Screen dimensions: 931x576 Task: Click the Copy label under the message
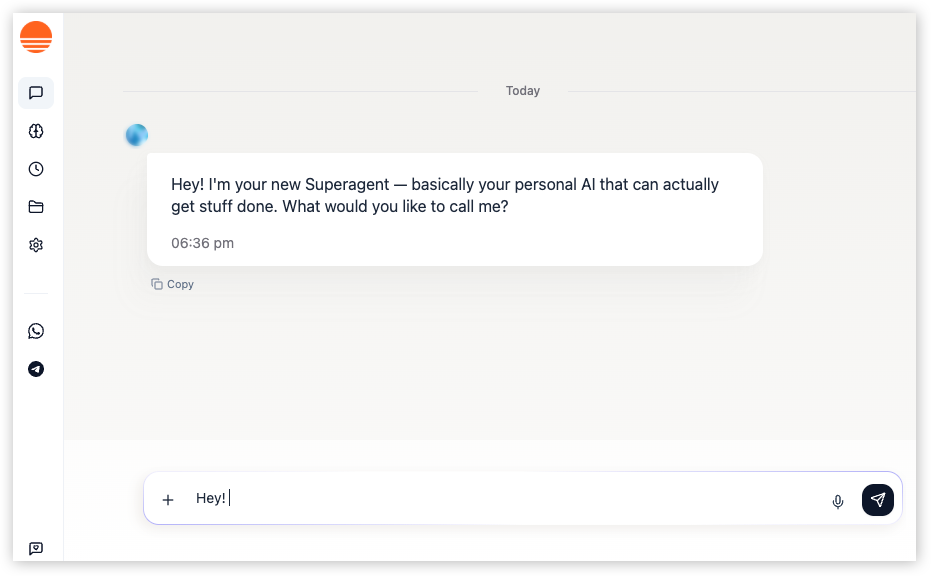[x=180, y=284]
